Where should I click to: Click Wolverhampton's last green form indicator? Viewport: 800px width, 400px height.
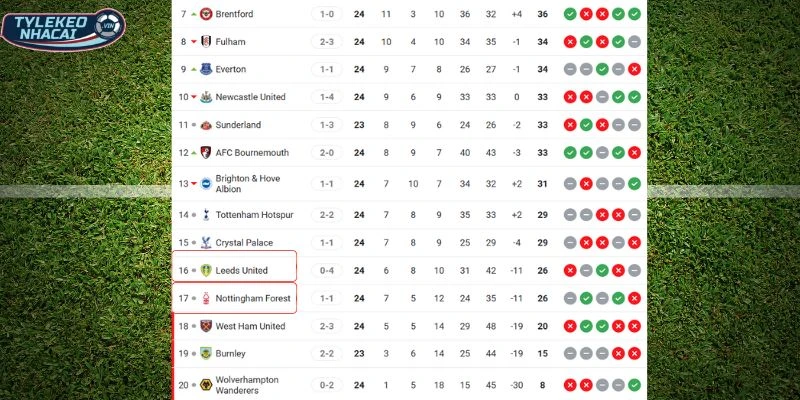634,385
